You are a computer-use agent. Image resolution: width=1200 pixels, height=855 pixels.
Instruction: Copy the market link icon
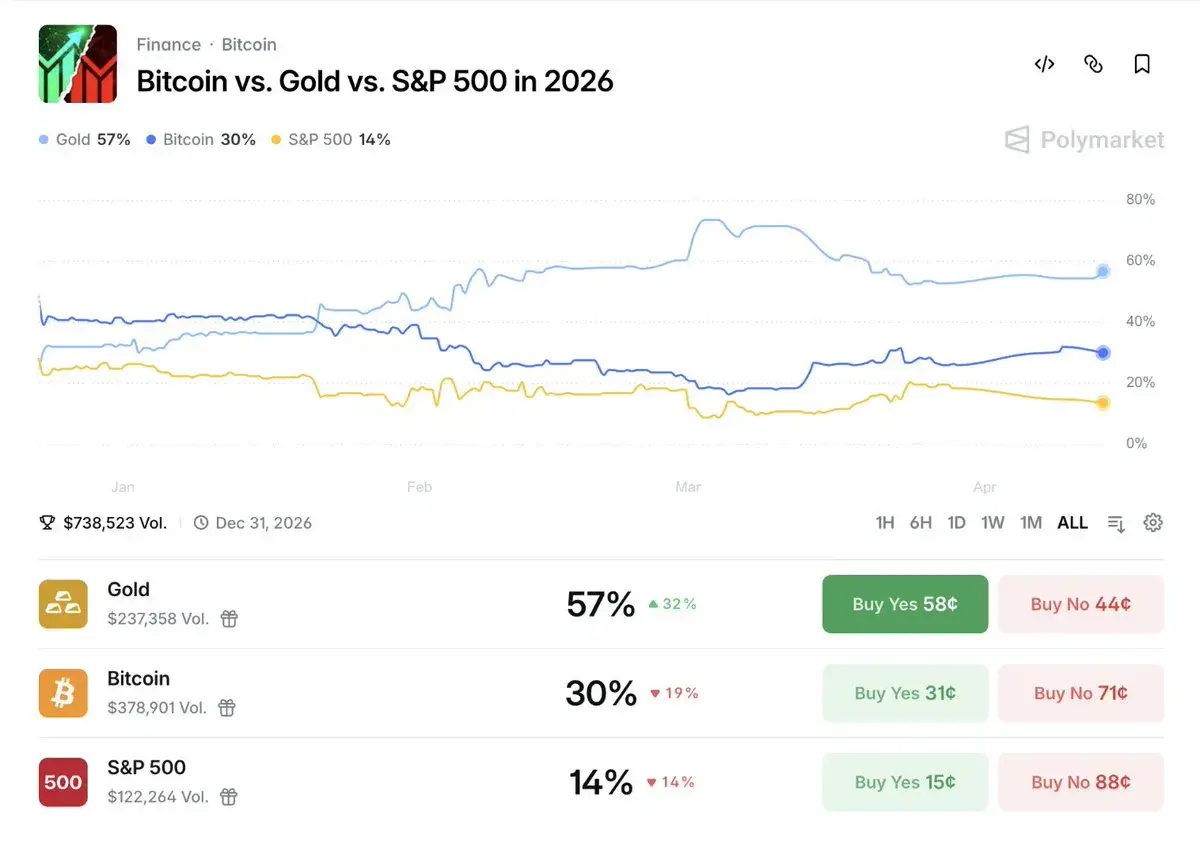[1093, 64]
